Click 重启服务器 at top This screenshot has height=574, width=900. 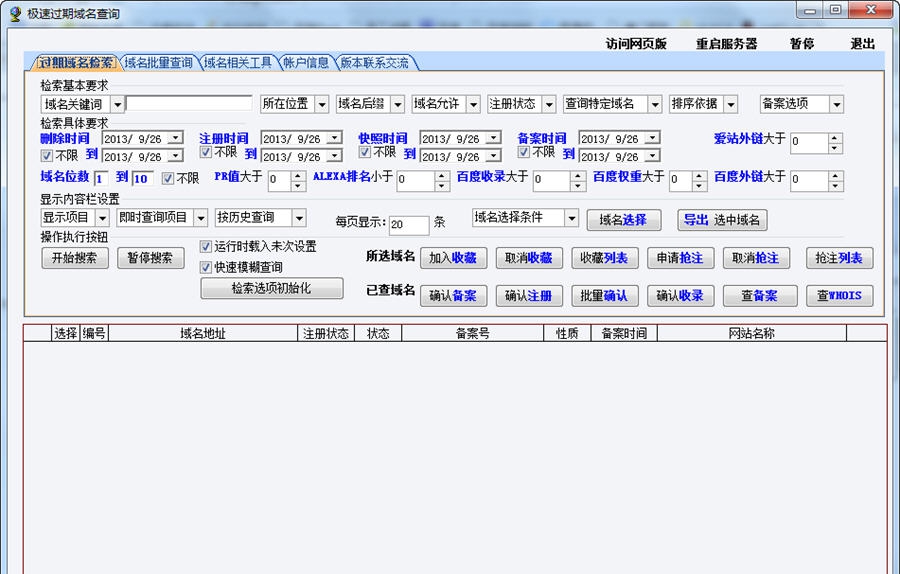coord(727,44)
